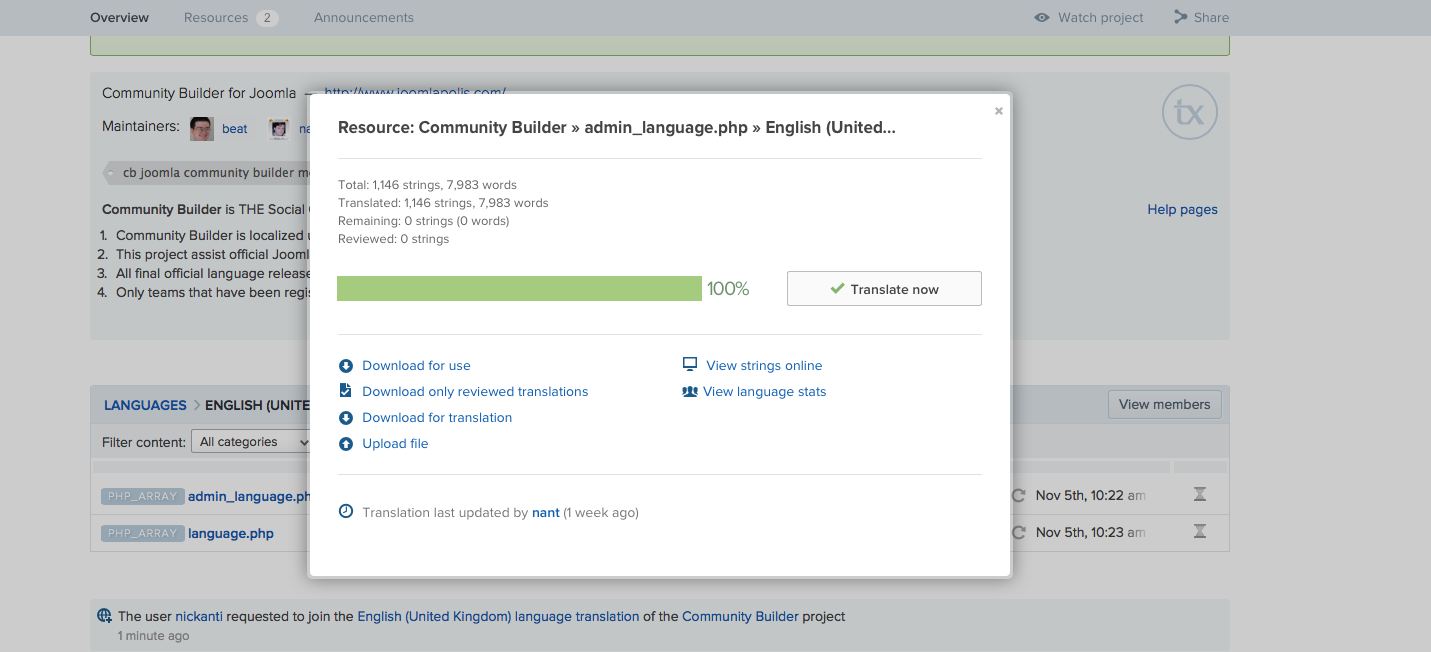Screen dimensions: 1431x652
Task: Choose Download for translation
Action: point(437,418)
